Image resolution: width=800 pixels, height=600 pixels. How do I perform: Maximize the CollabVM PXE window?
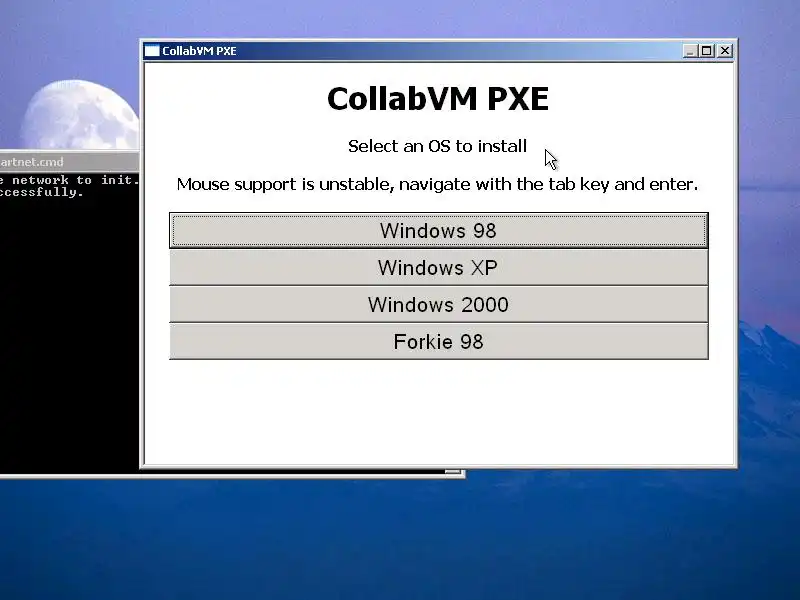pyautogui.click(x=707, y=51)
